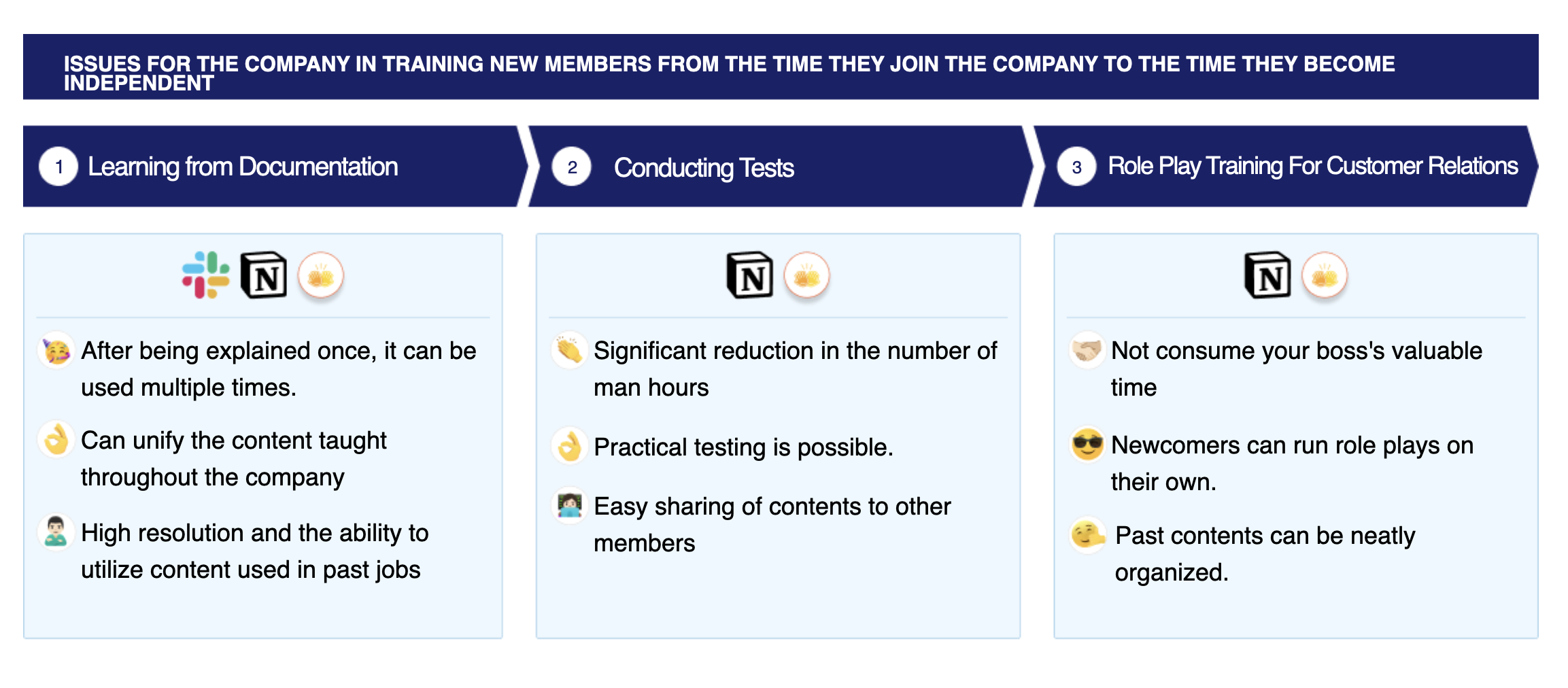The height and width of the screenshot is (688, 1568).
Task: Click the handshake emoji beside boss's valuable time
Action: coord(1087,350)
